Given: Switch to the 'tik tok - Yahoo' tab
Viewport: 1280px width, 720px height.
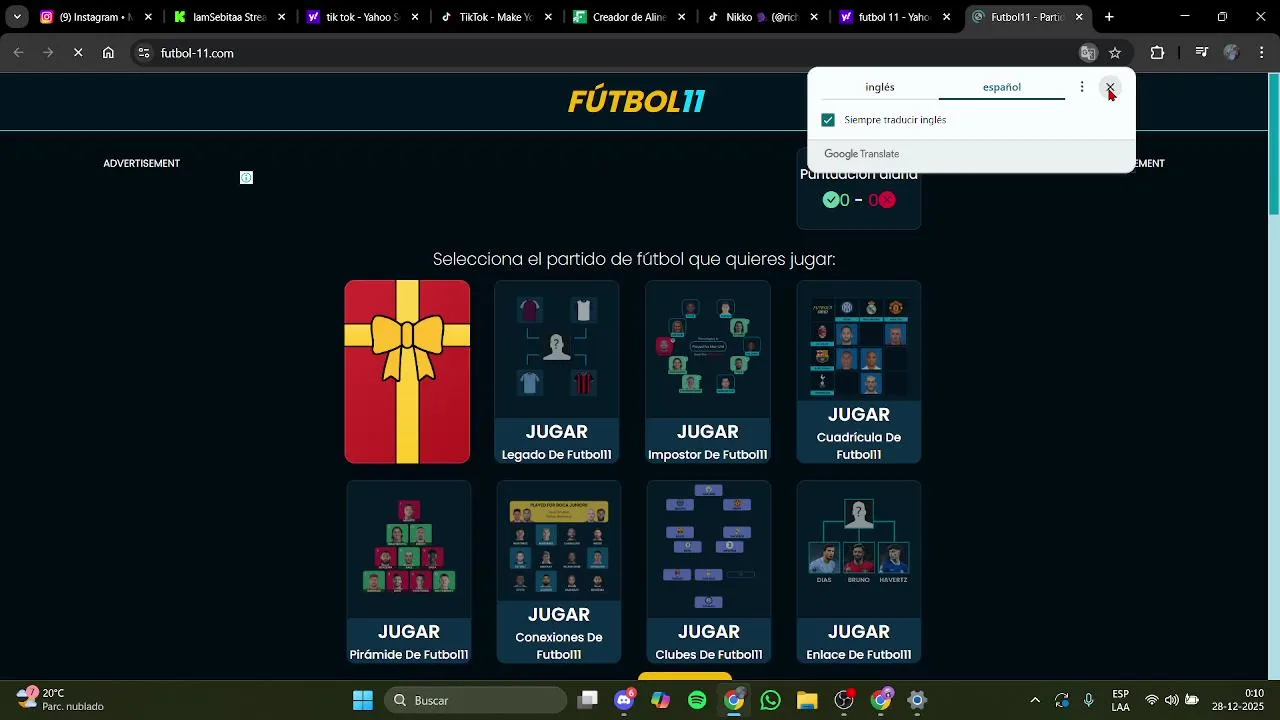Looking at the screenshot, I should click(363, 17).
